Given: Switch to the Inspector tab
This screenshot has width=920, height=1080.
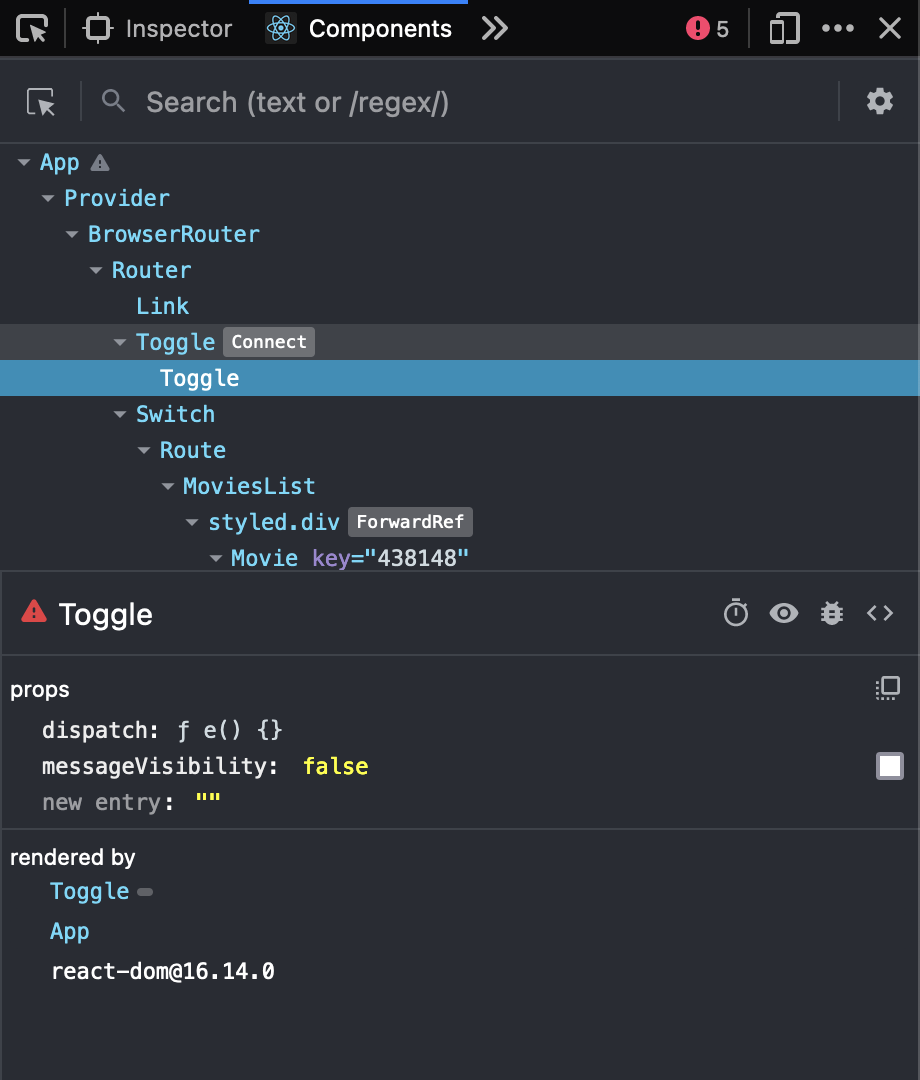Looking at the screenshot, I should [158, 29].
